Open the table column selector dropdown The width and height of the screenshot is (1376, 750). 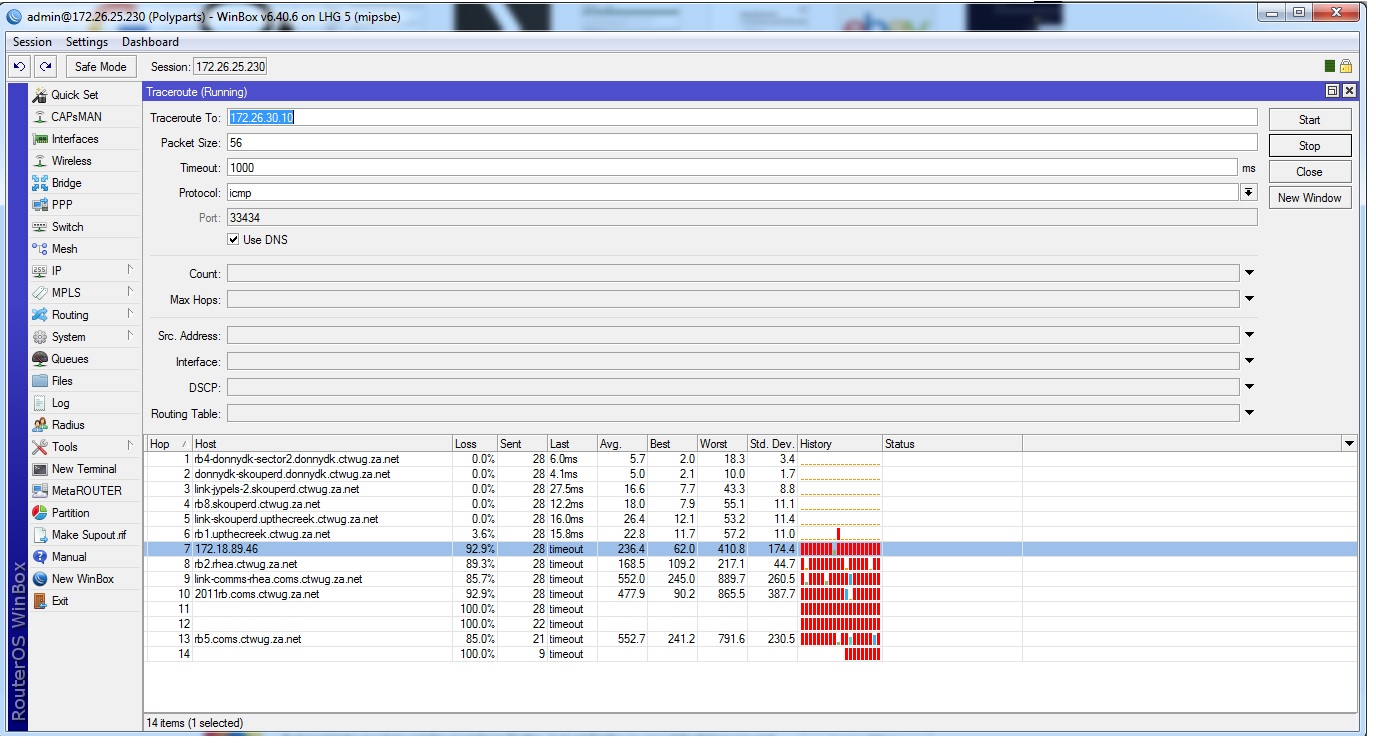[x=1349, y=444]
